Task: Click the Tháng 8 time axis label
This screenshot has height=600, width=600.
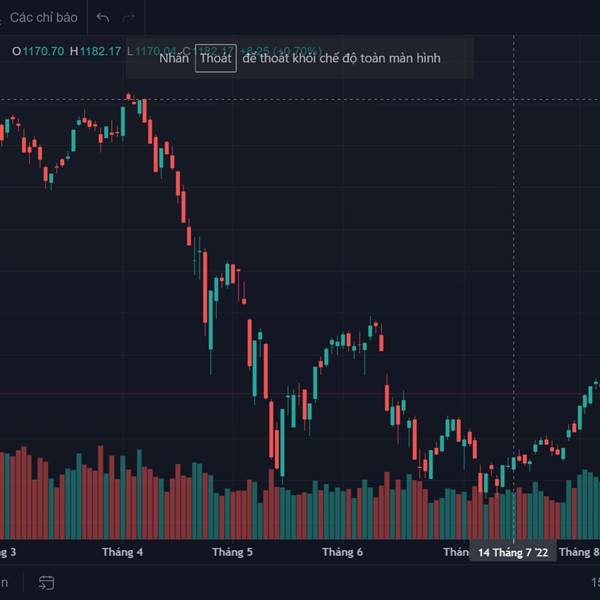Action: click(579, 552)
